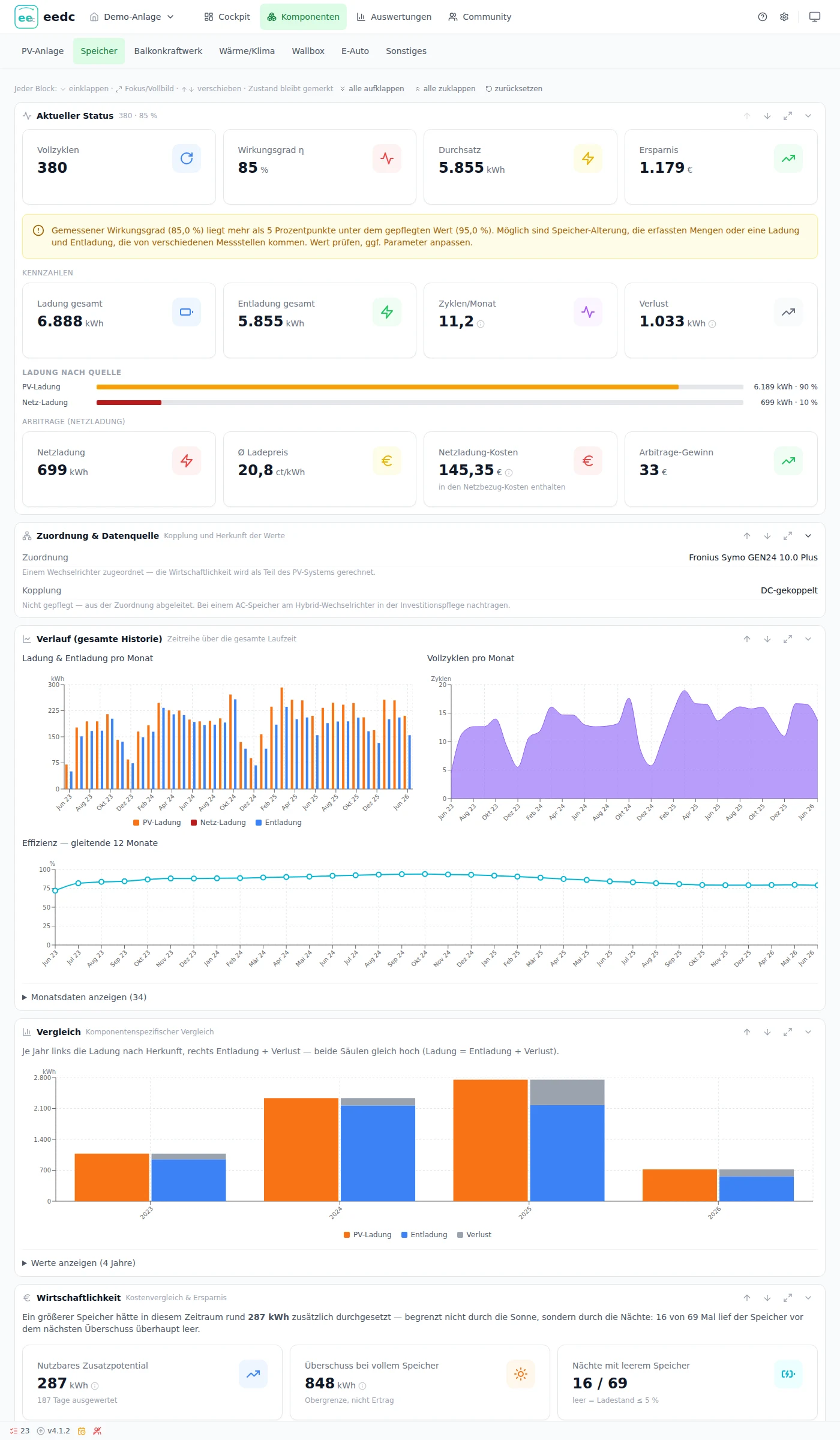The image size is (840, 1440).
Task: Open the Cockpit menu
Action: coord(227,17)
